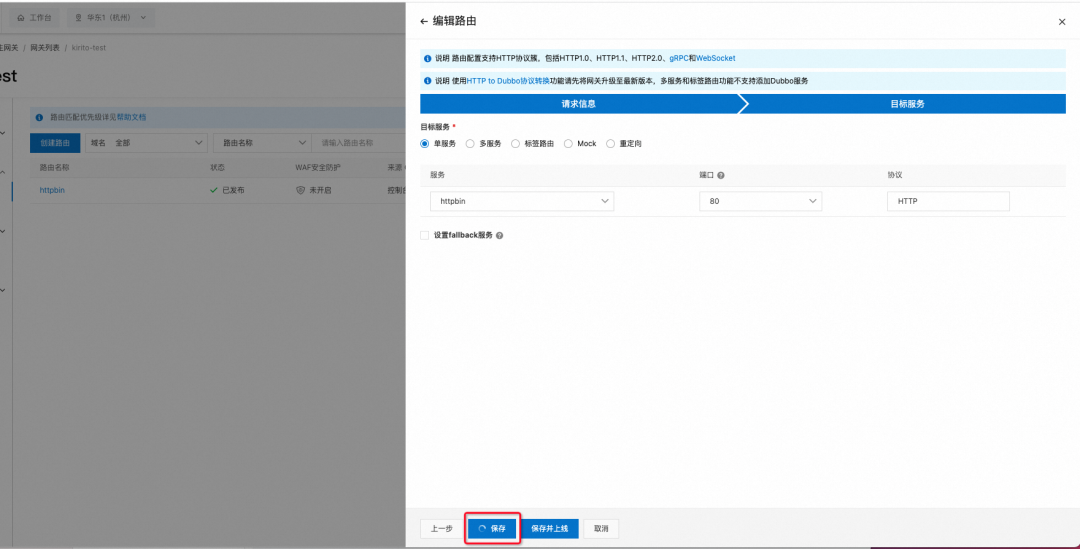The height and width of the screenshot is (549, 1080).
Task: Click the 创建路由 button
Action: tap(55, 143)
